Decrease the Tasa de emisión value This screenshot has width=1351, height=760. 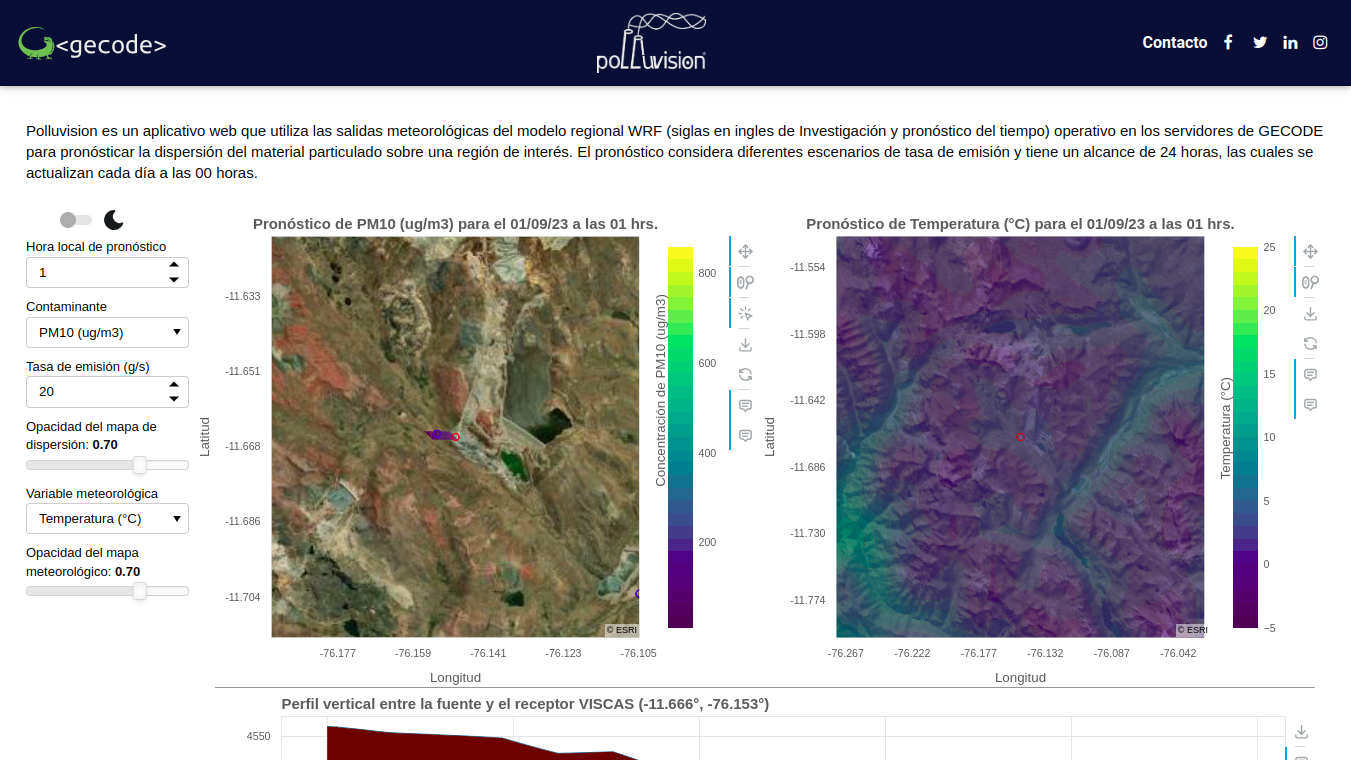tap(174, 399)
